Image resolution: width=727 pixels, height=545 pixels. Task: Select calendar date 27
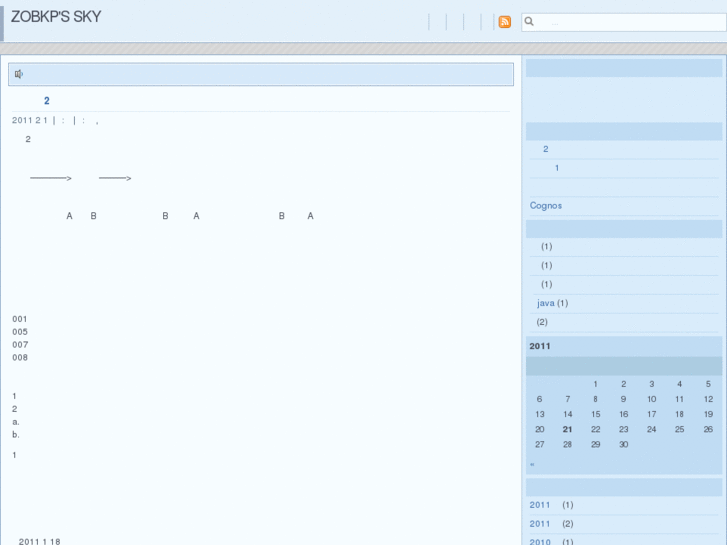[540, 444]
